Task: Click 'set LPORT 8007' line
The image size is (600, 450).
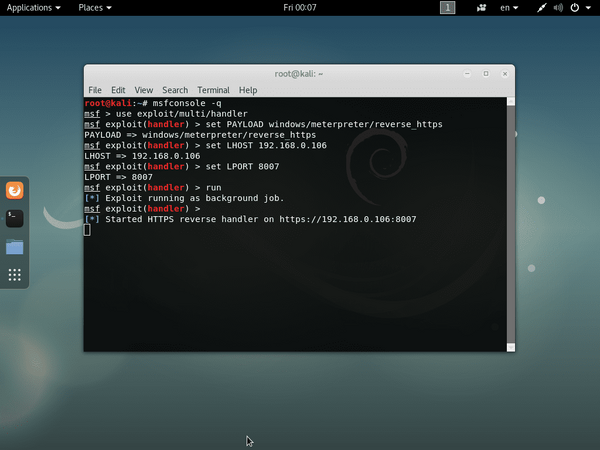Action: 242,166
